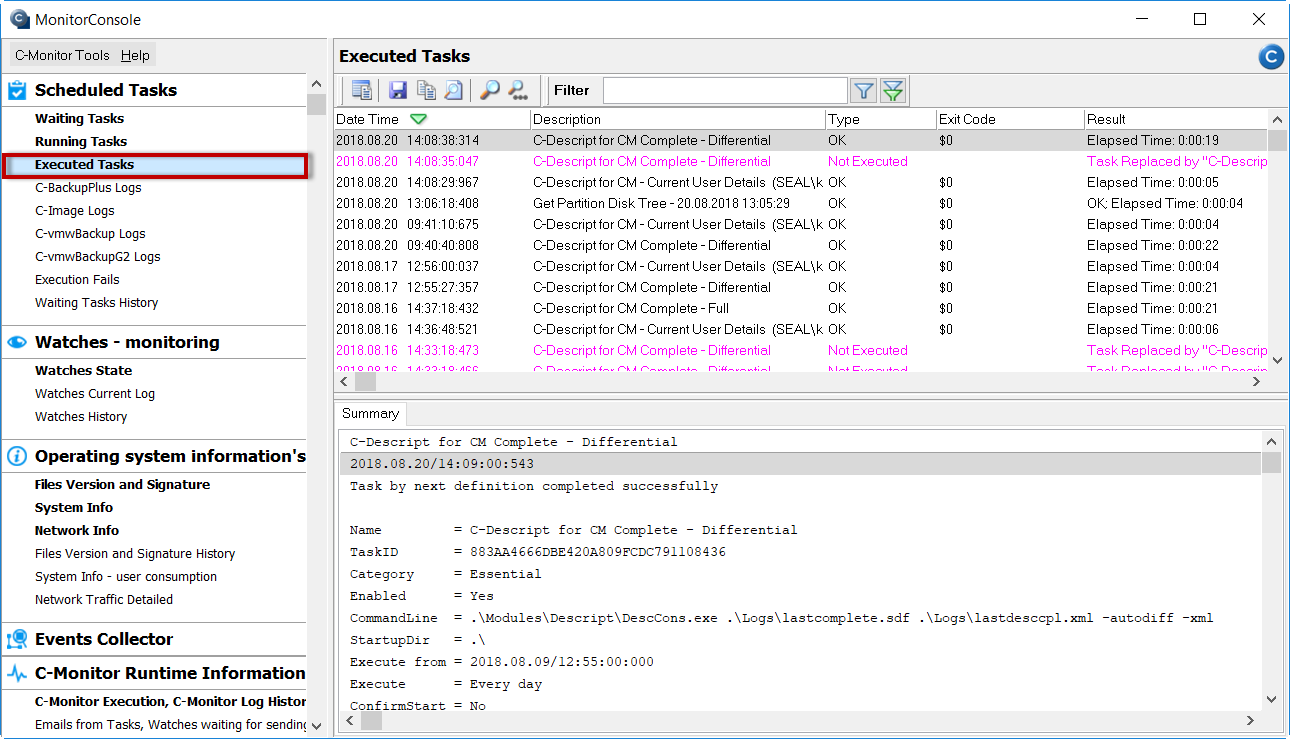Open System Info item
Screen dimensions: 1290x739
(74, 507)
